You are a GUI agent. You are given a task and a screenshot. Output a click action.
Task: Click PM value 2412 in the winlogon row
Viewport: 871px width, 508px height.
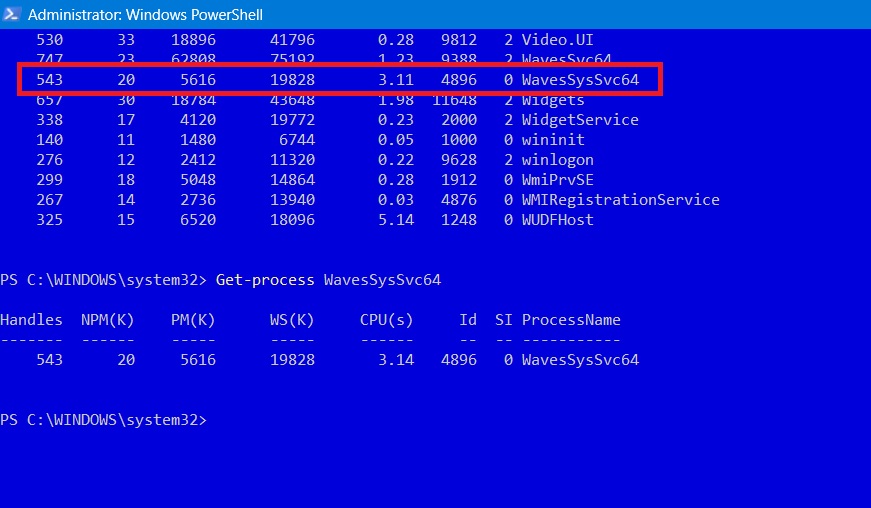pos(198,160)
